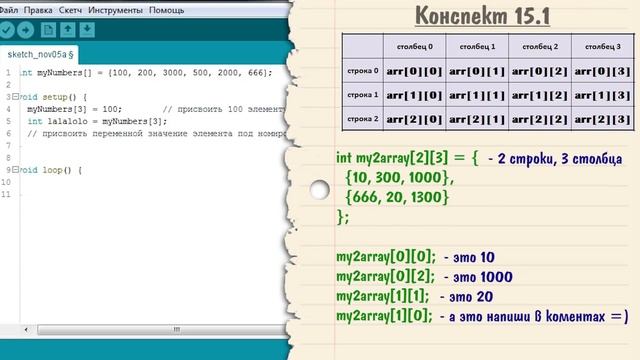Screen dimensions: 640x360
Task: Click the Verify checkmark button
Action: pos(6,30)
